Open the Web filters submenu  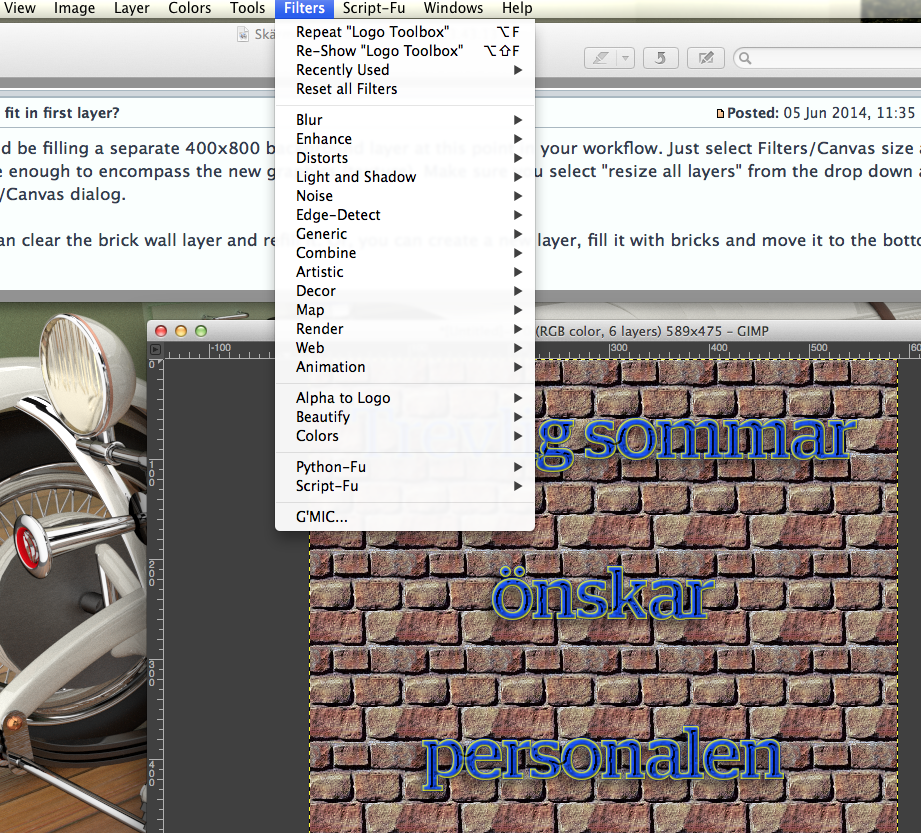pyautogui.click(x=405, y=348)
